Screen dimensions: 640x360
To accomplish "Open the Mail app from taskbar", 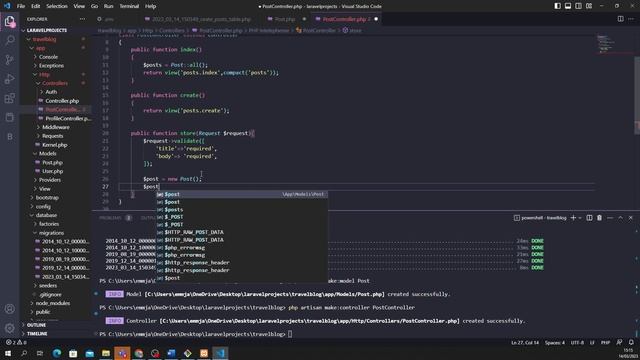I will pos(89,353).
